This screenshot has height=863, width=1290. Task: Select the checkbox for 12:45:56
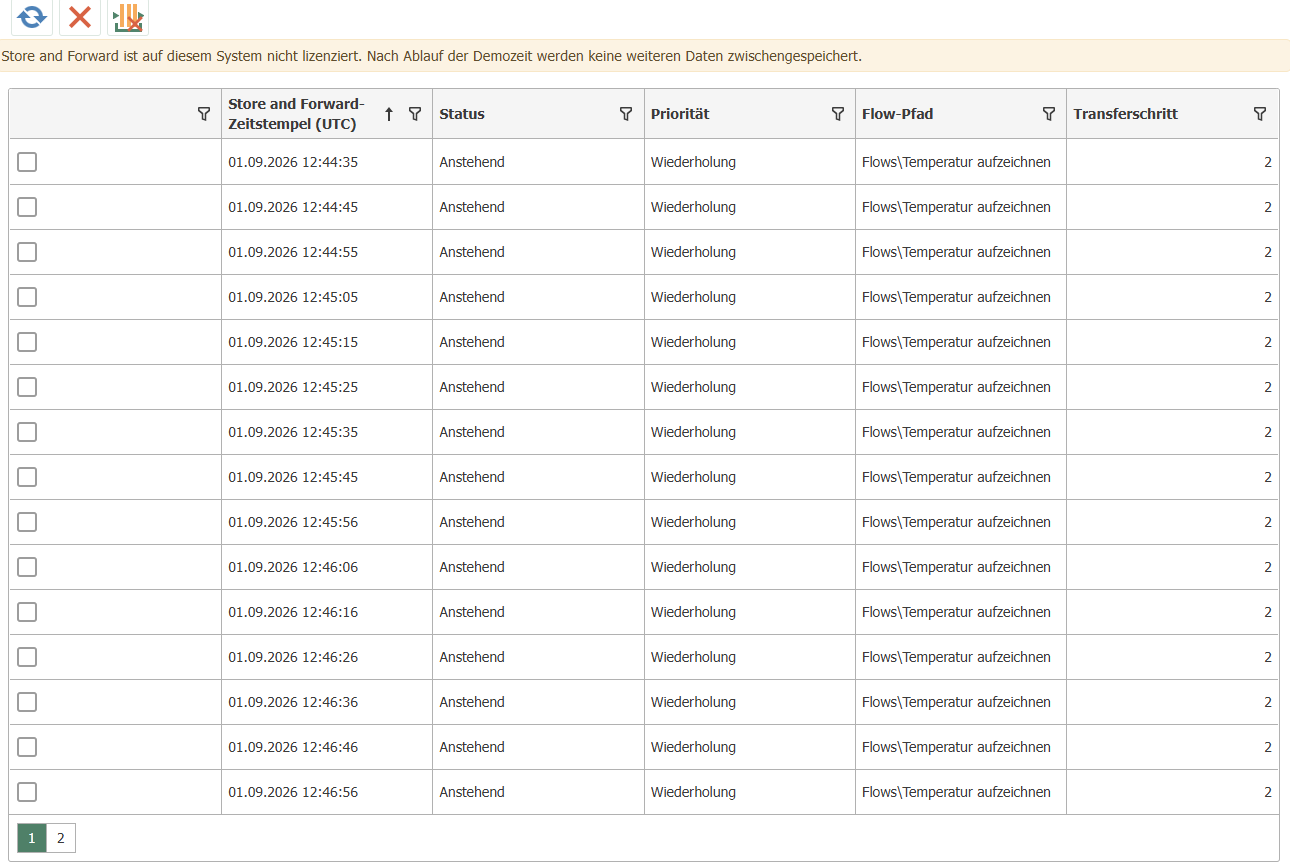27,522
